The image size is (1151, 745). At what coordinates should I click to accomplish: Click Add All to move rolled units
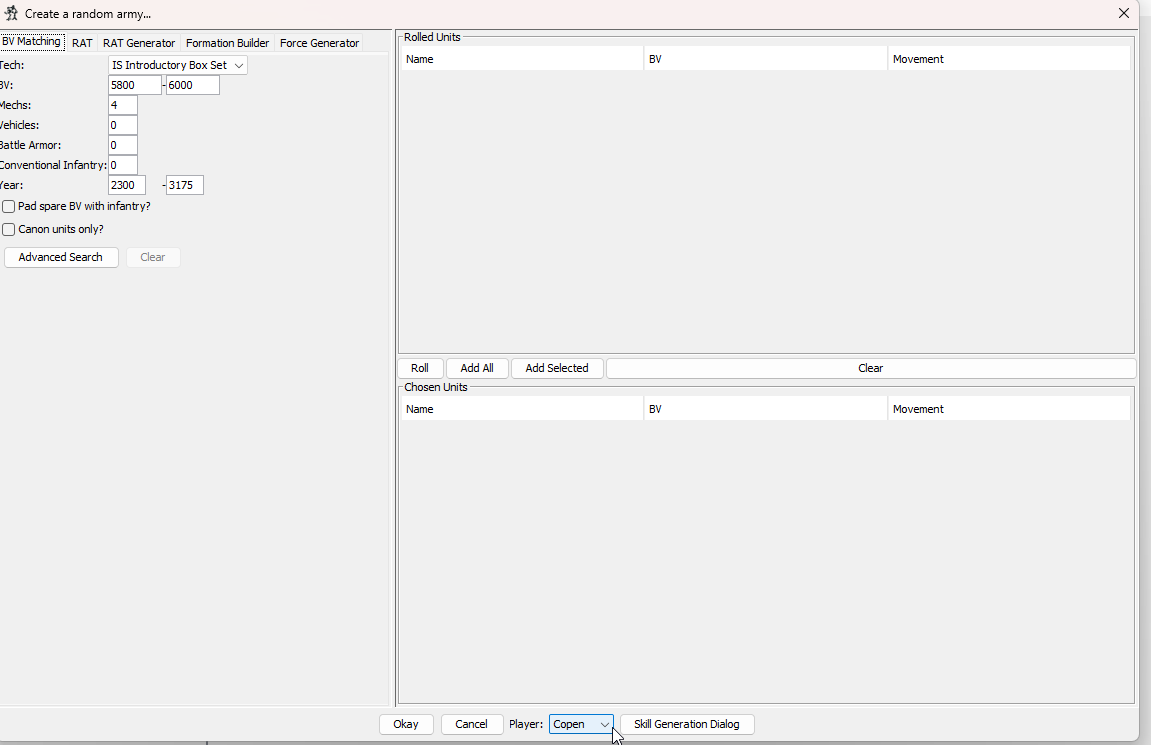(x=477, y=367)
